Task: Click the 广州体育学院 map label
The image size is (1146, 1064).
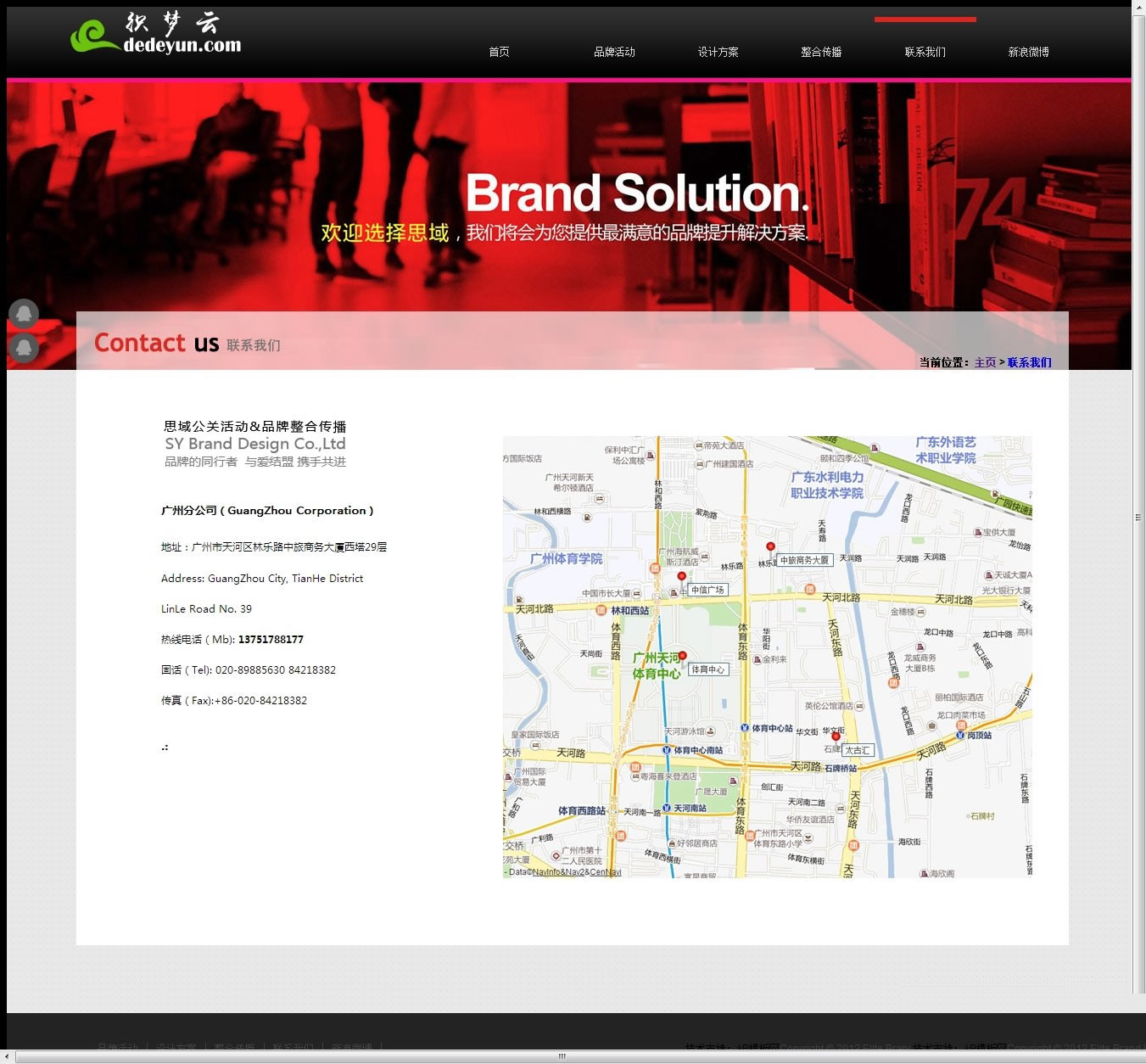Action: coord(566,558)
